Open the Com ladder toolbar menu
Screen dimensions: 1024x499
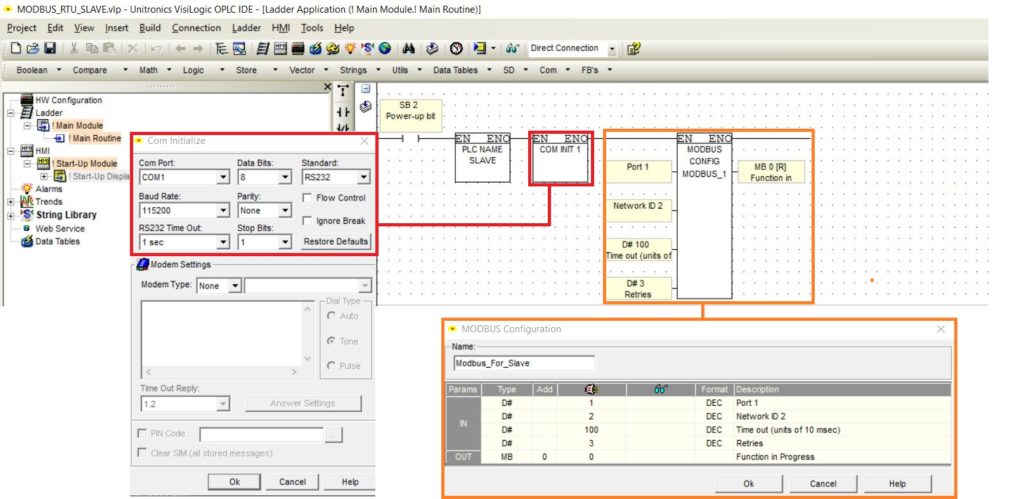(555, 70)
